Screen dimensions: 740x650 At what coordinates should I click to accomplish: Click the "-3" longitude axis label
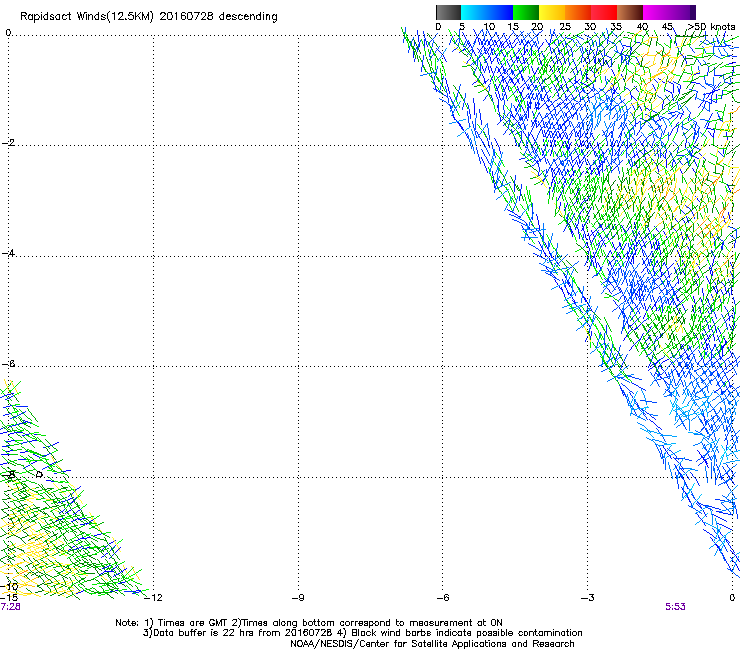click(x=588, y=598)
